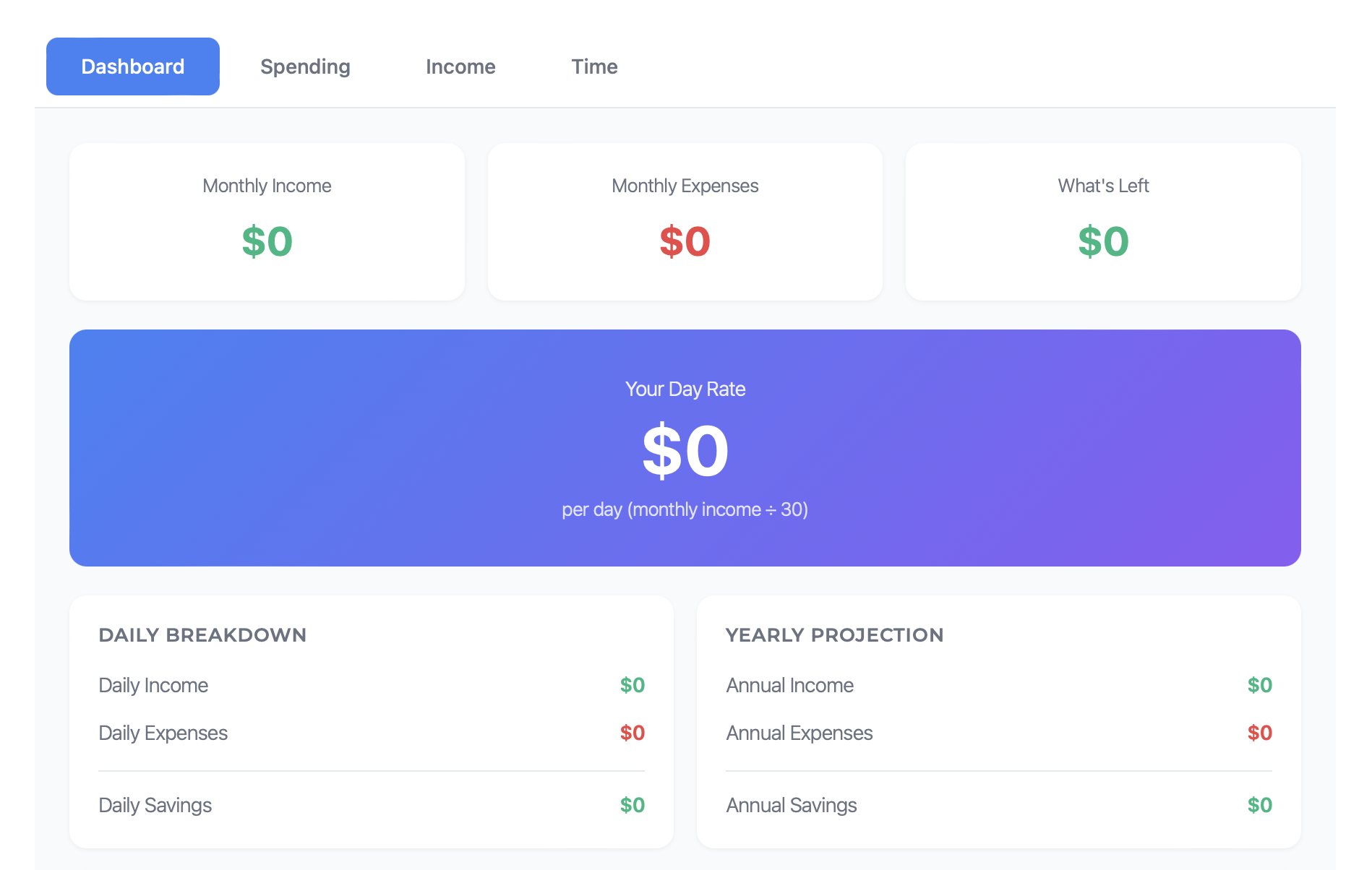Viewport: 1372px width, 870px height.
Task: Click the YEARLY PROJECTION heading
Action: pyautogui.click(x=835, y=635)
